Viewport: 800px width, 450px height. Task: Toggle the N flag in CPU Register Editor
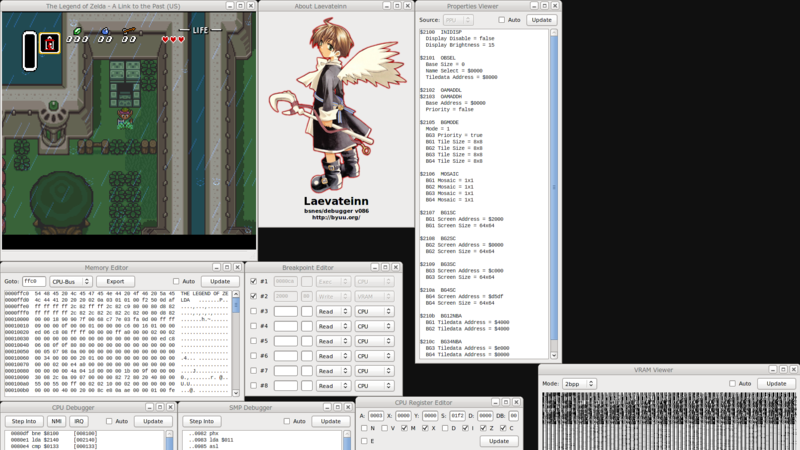click(364, 428)
